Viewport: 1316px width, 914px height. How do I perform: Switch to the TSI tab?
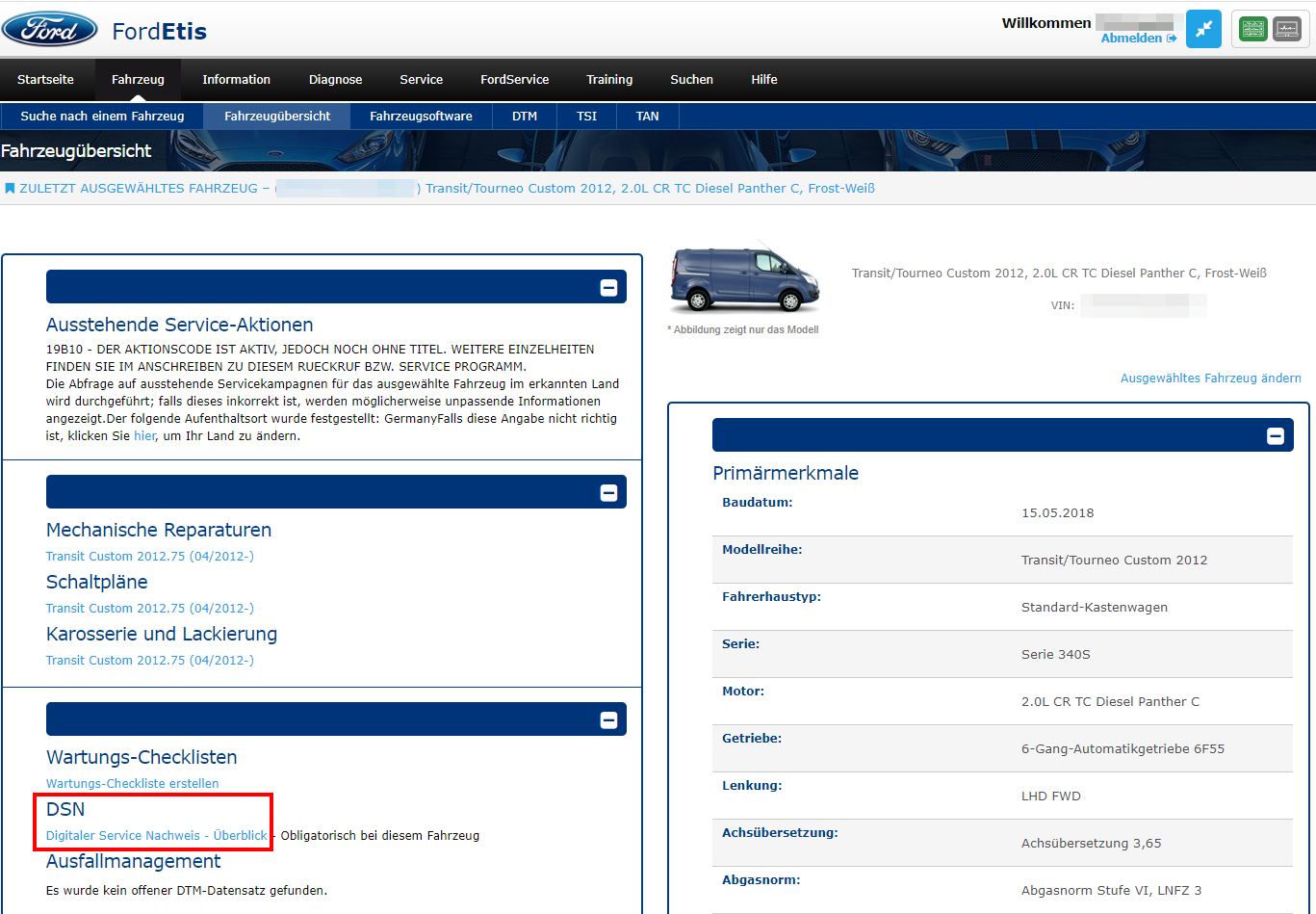coord(586,117)
